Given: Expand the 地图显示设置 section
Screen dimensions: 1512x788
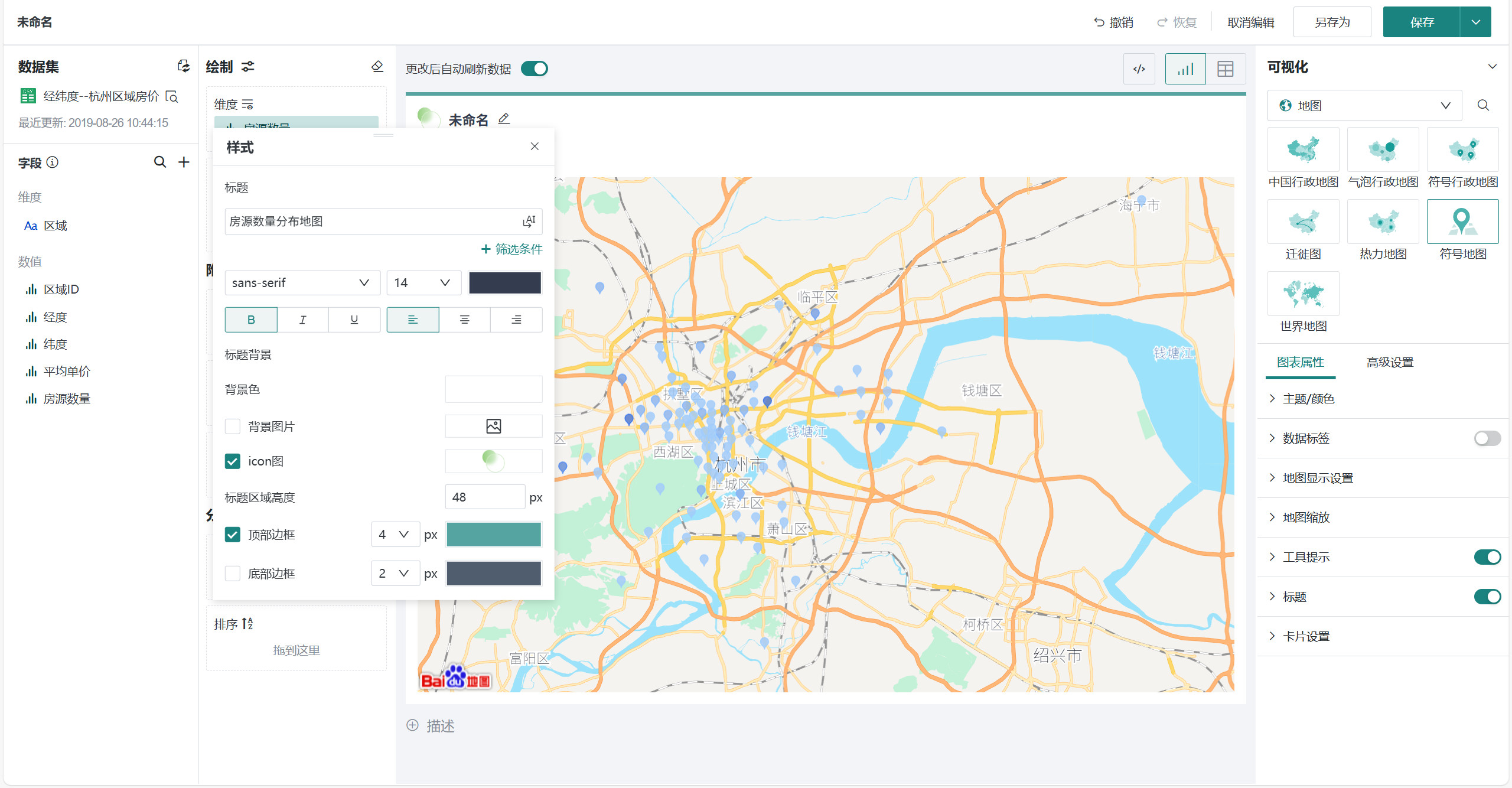Looking at the screenshot, I should 1317,478.
